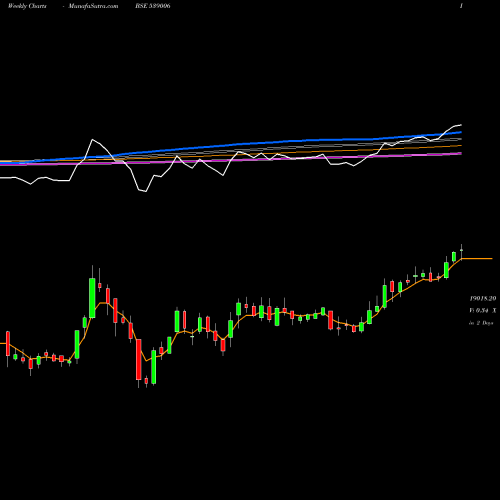Screen dimensions: 500x500
Task: Click the '19018.20' price value
Action: pos(483,298)
